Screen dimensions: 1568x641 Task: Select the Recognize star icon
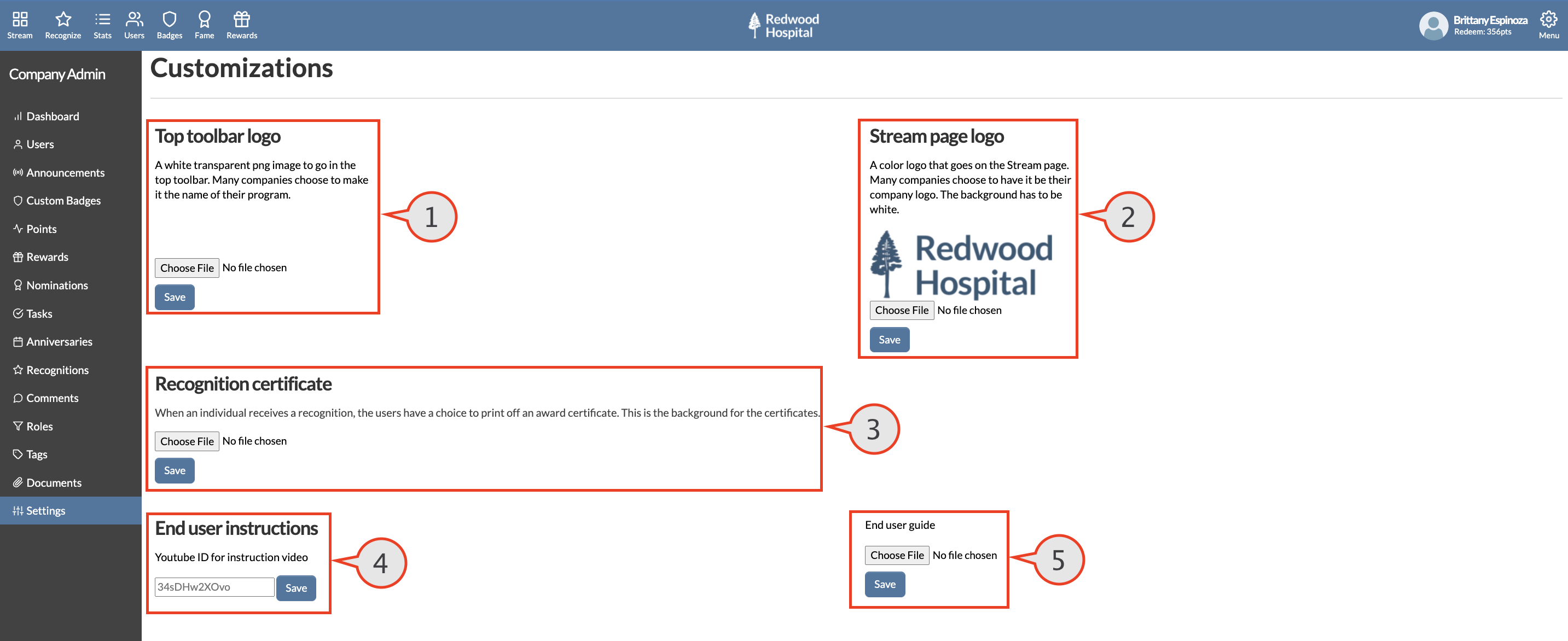tap(62, 25)
